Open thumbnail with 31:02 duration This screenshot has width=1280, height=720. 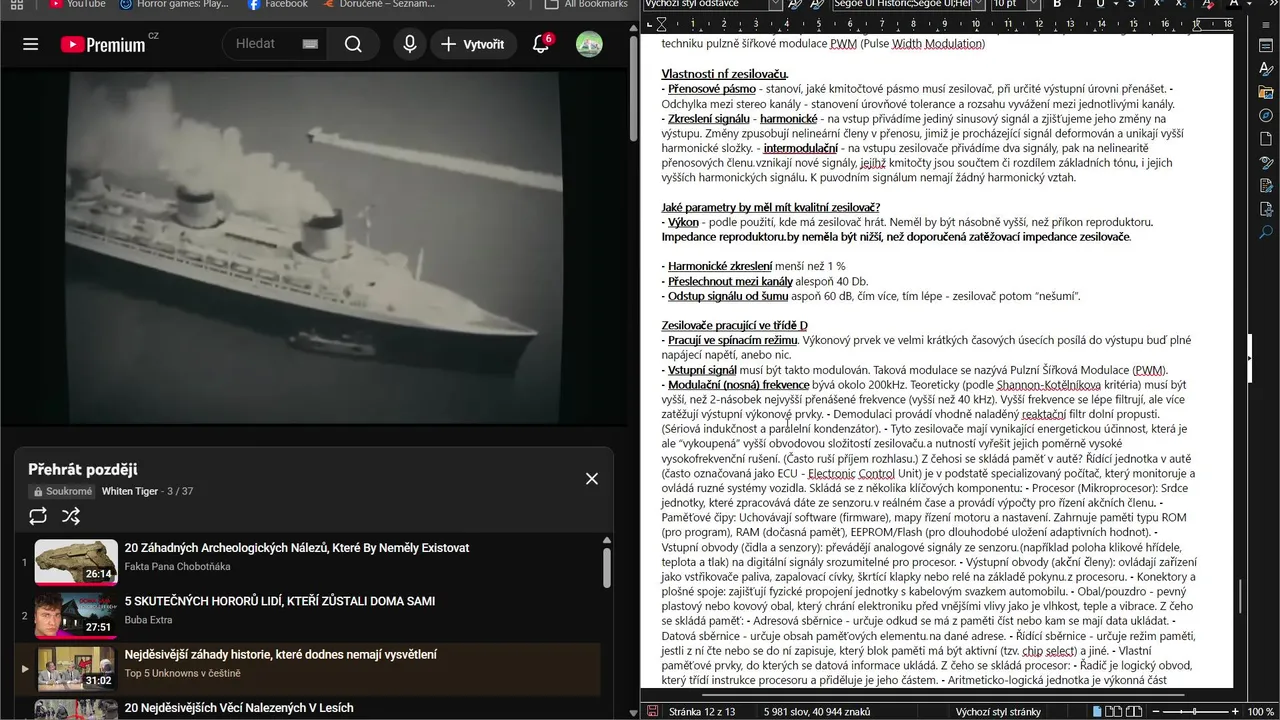[76, 667]
